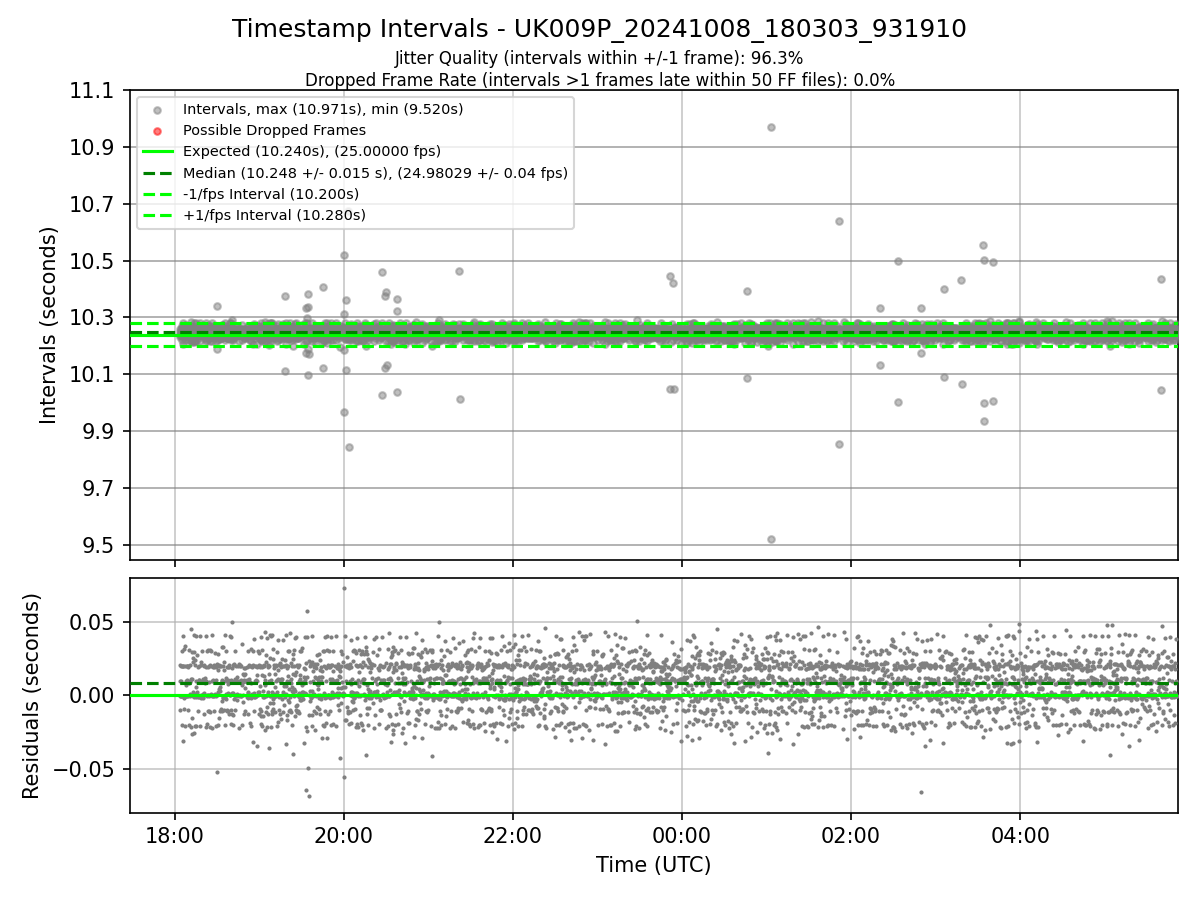Click the 'Intervals (seconds)' y-axis label
The height and width of the screenshot is (900, 1200).
click(x=49, y=325)
